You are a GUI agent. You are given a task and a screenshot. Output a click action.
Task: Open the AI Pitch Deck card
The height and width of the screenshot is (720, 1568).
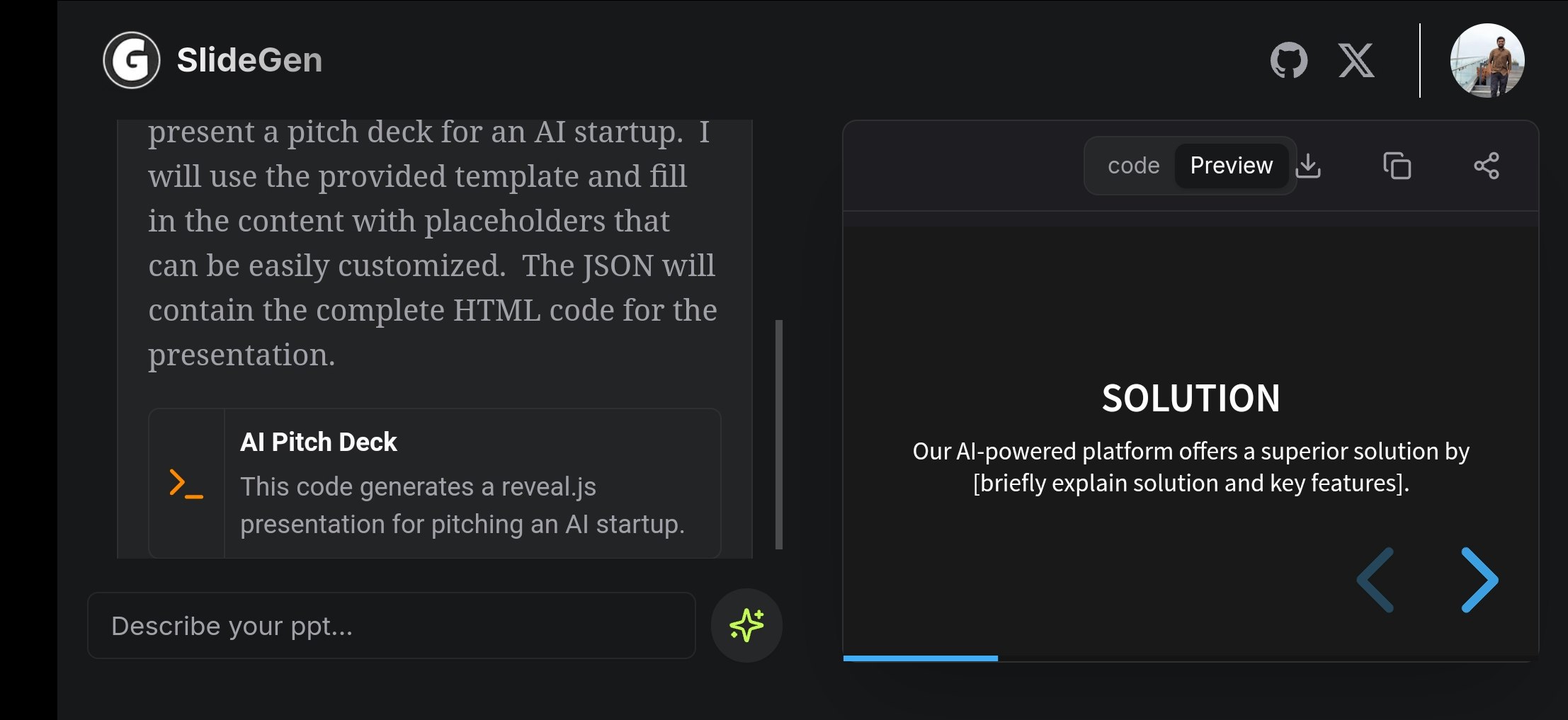435,484
